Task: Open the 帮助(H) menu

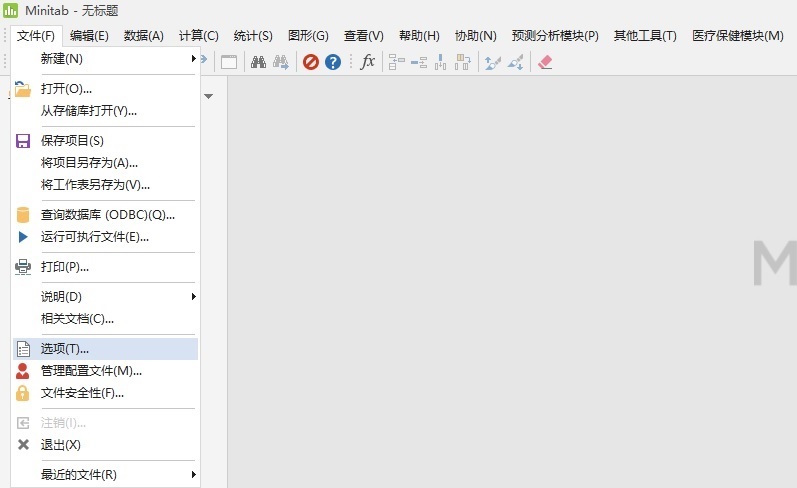Action: coord(419,36)
